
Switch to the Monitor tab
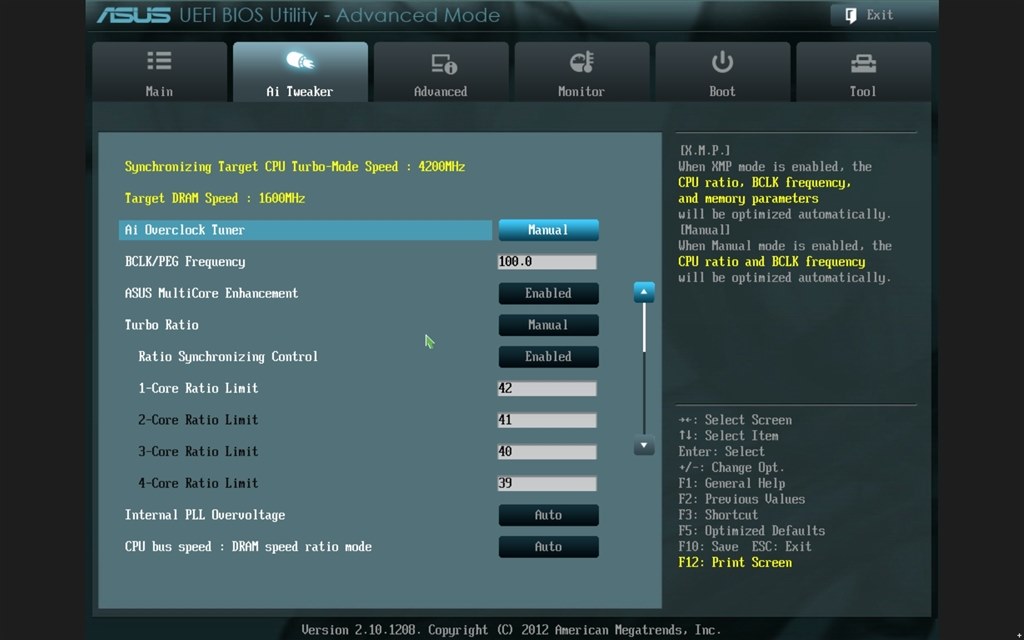(581, 72)
